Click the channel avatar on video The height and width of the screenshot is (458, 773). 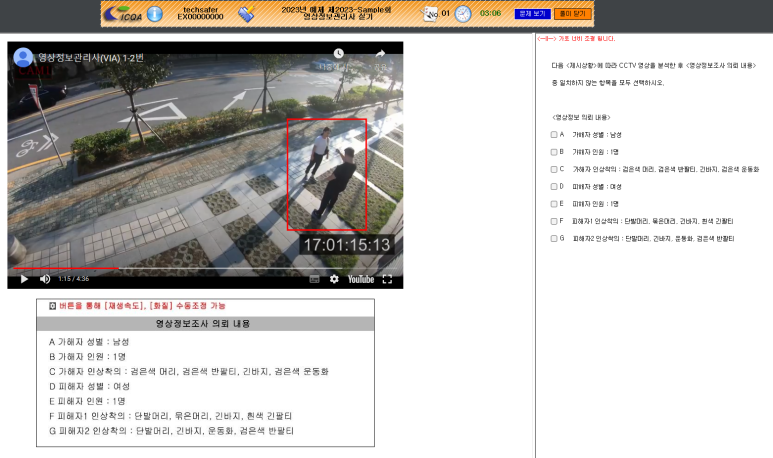coord(23,58)
